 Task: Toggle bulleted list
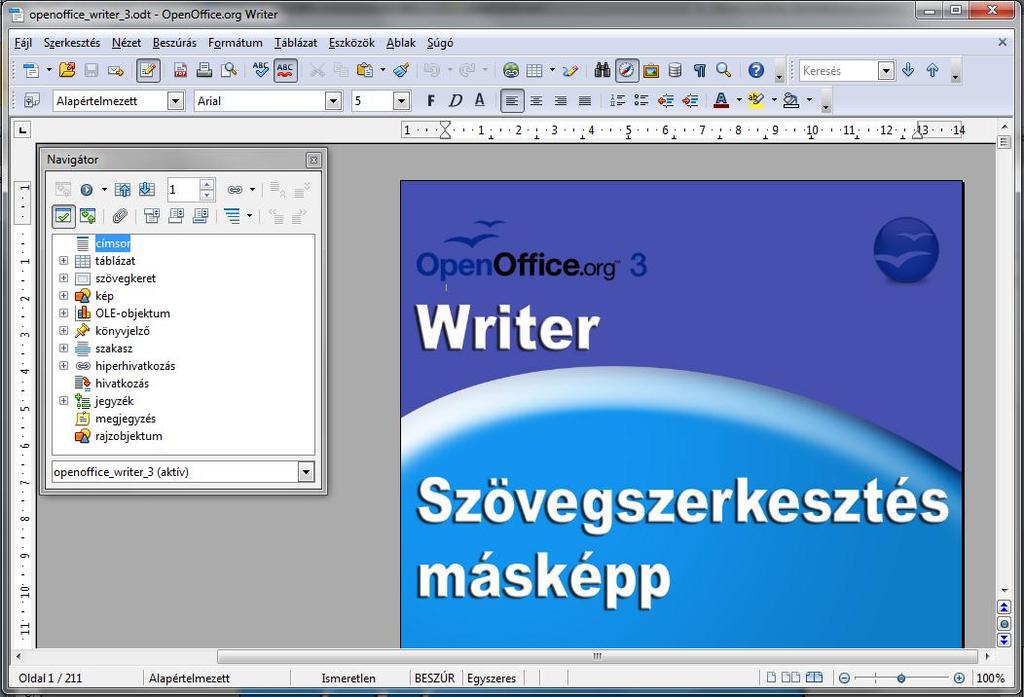point(641,101)
